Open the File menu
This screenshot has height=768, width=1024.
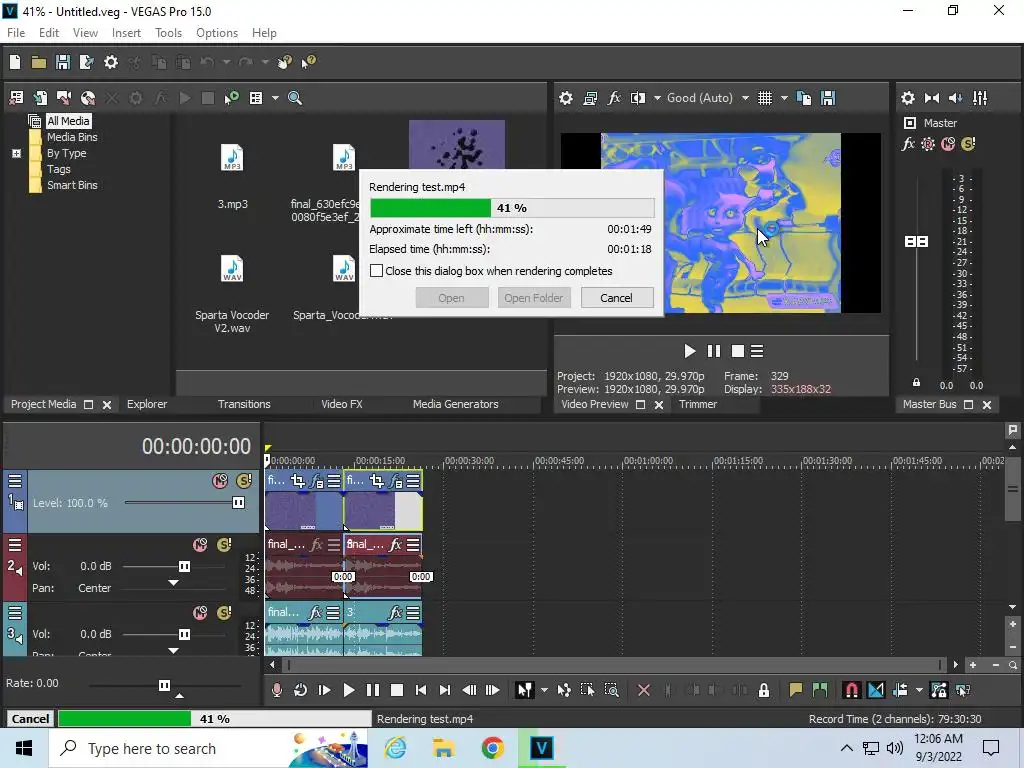[16, 33]
